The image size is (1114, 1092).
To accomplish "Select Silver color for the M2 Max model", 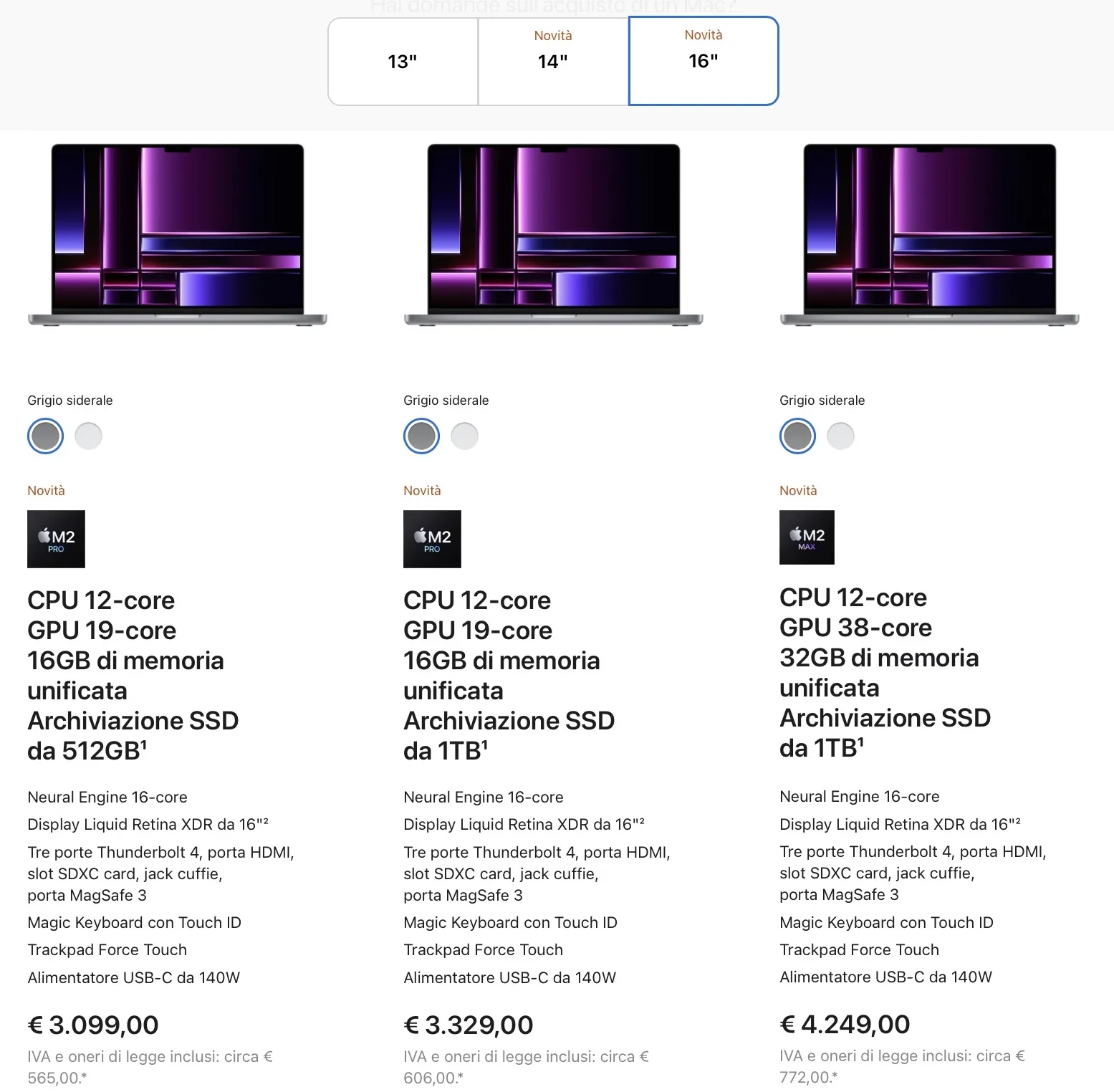I will pyautogui.click(x=840, y=435).
